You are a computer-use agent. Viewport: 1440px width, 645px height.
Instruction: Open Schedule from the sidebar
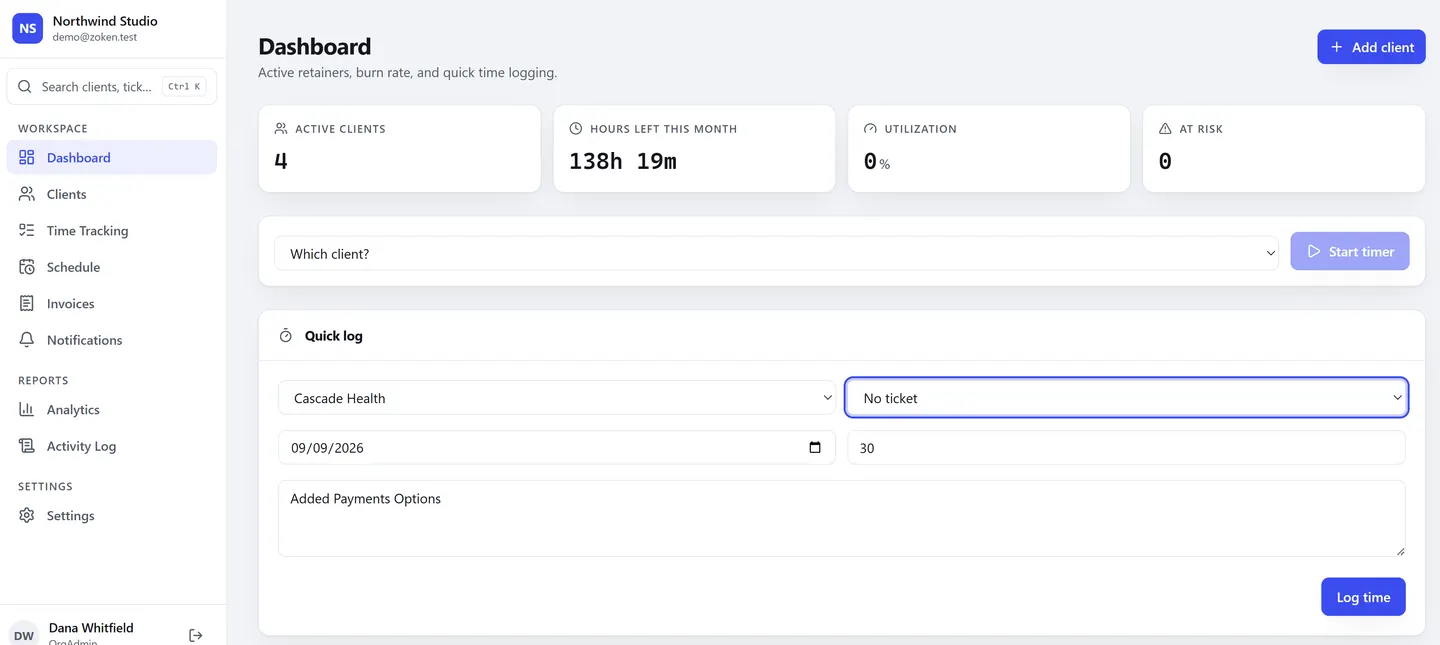click(112, 267)
